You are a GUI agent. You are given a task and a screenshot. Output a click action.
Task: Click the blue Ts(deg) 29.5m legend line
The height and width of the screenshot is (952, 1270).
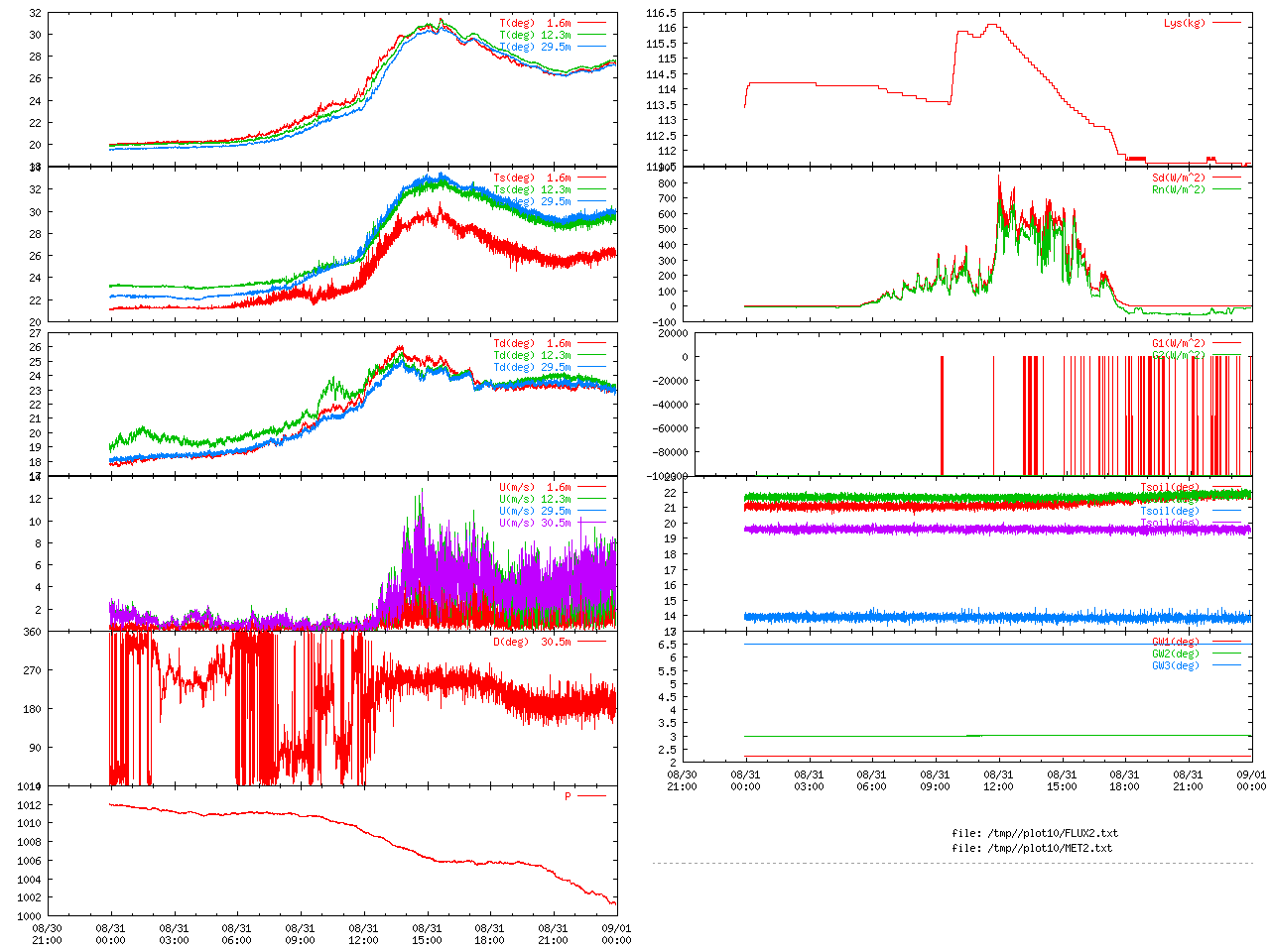(x=591, y=201)
